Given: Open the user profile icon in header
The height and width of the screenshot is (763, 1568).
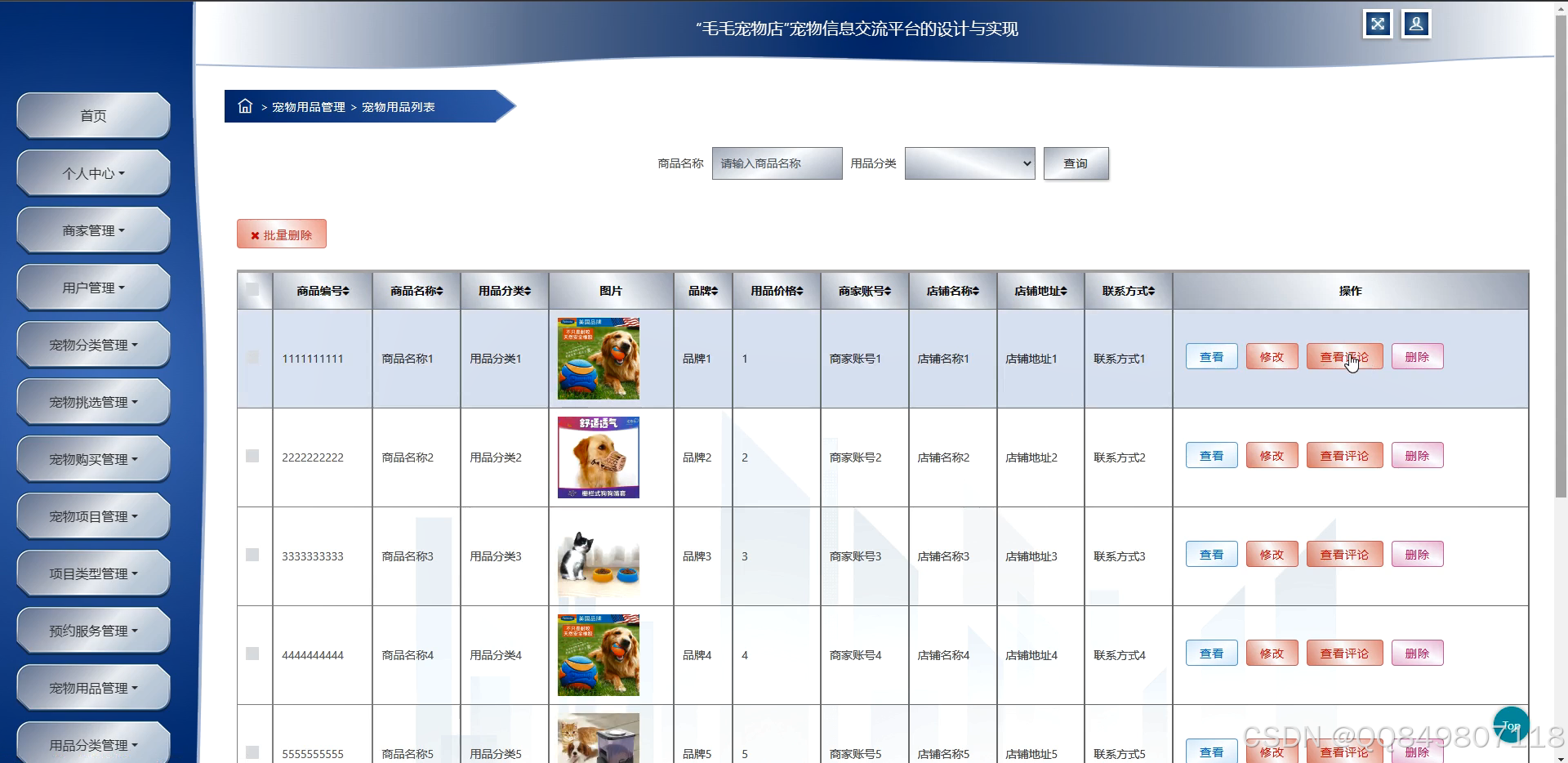Looking at the screenshot, I should (1416, 24).
